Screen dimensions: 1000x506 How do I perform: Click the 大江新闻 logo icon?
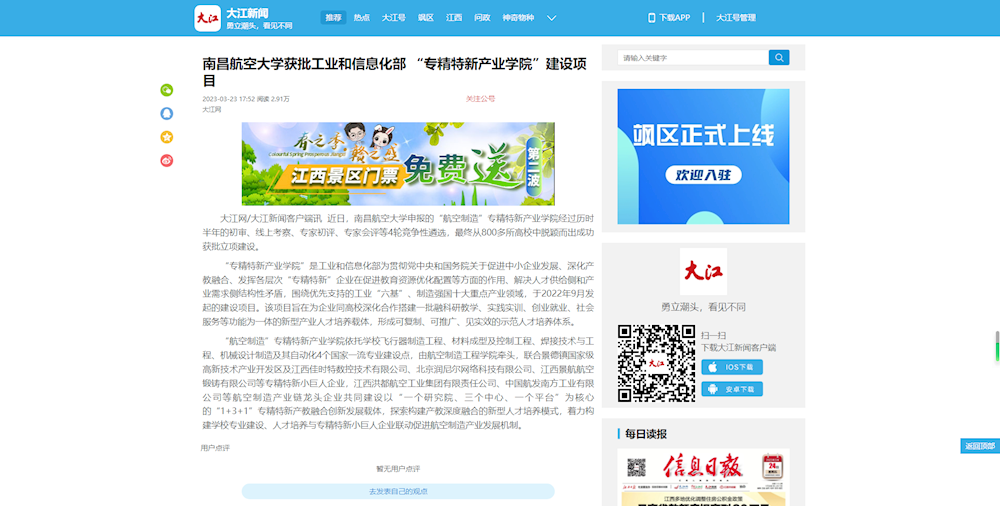click(x=207, y=18)
